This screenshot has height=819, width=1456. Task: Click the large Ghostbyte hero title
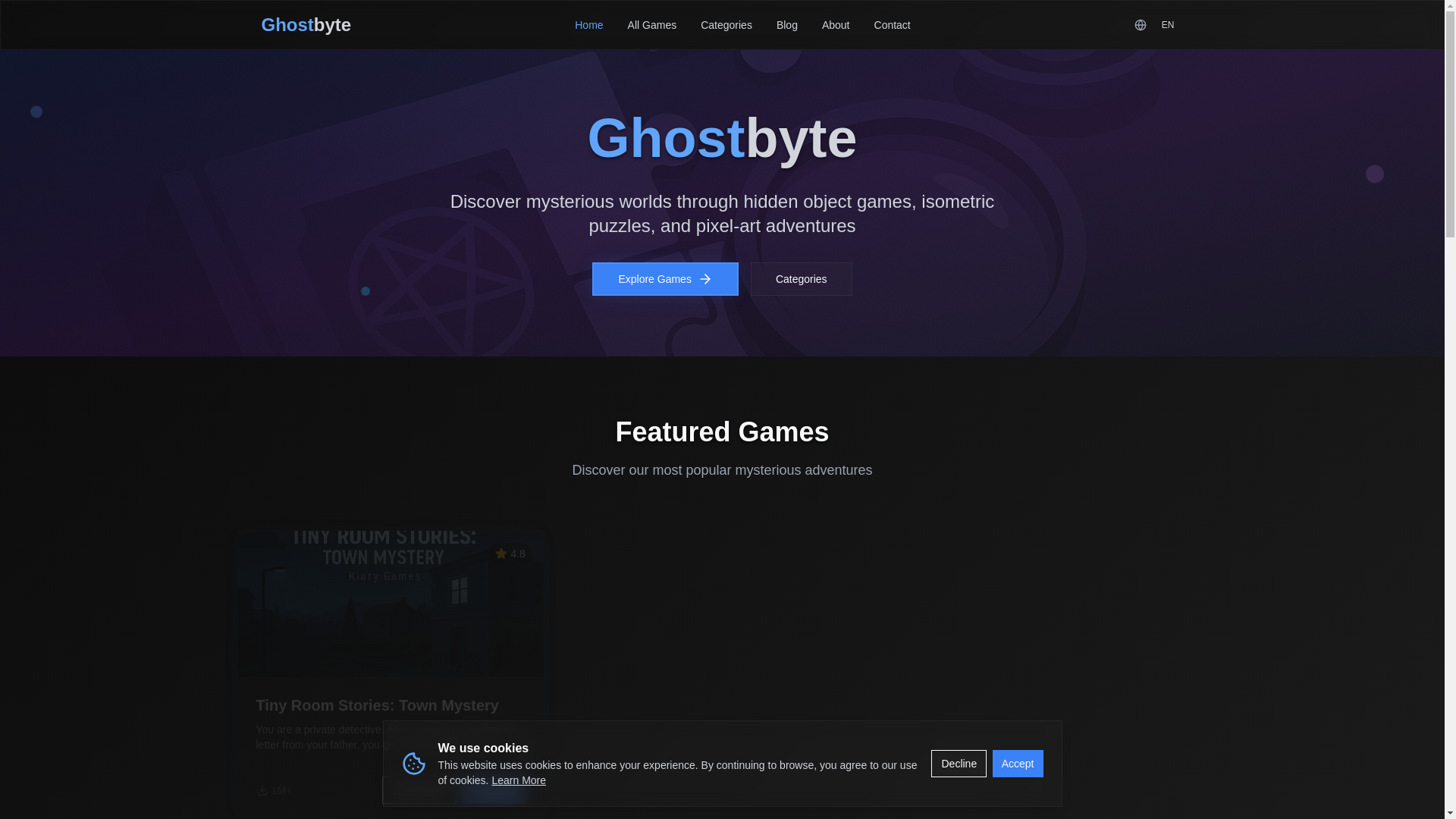click(722, 138)
